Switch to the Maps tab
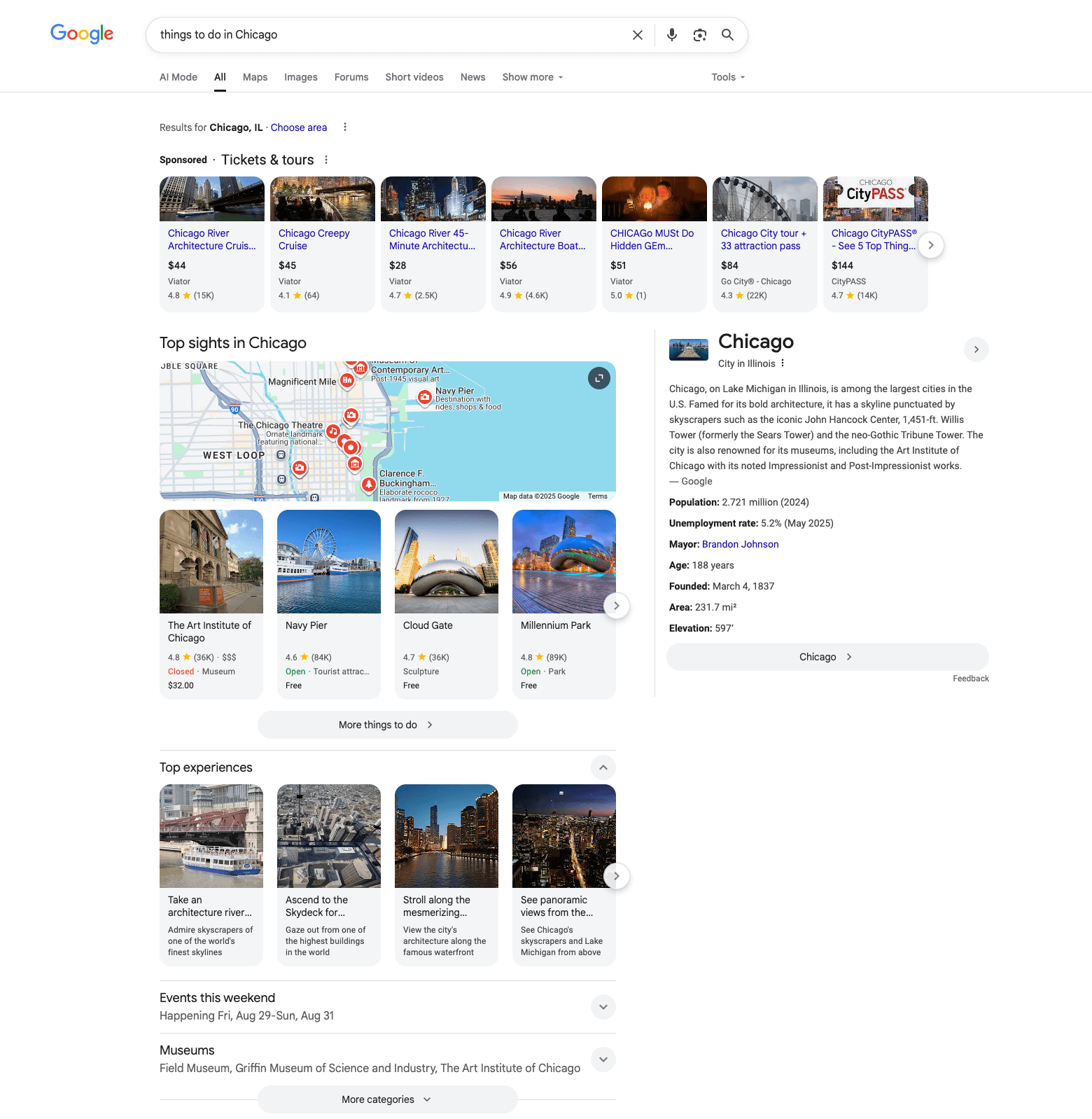Image resolution: width=1092 pixels, height=1119 pixels. tap(255, 77)
